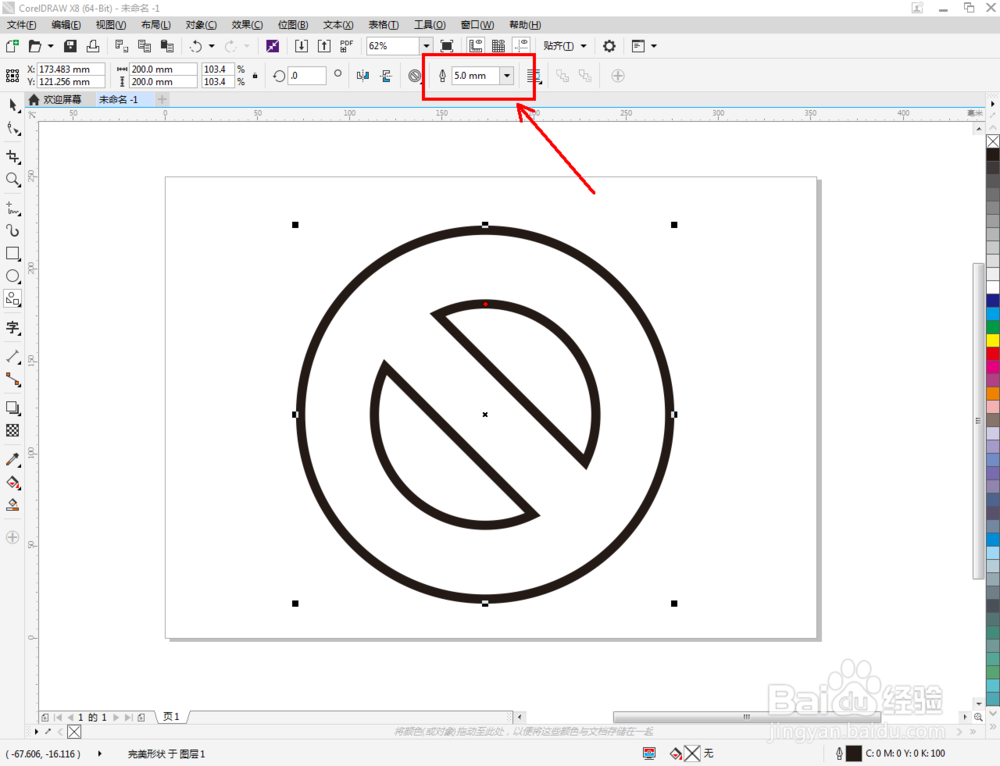1000x766 pixels.
Task: Click the New document icon
Action: coord(12,46)
